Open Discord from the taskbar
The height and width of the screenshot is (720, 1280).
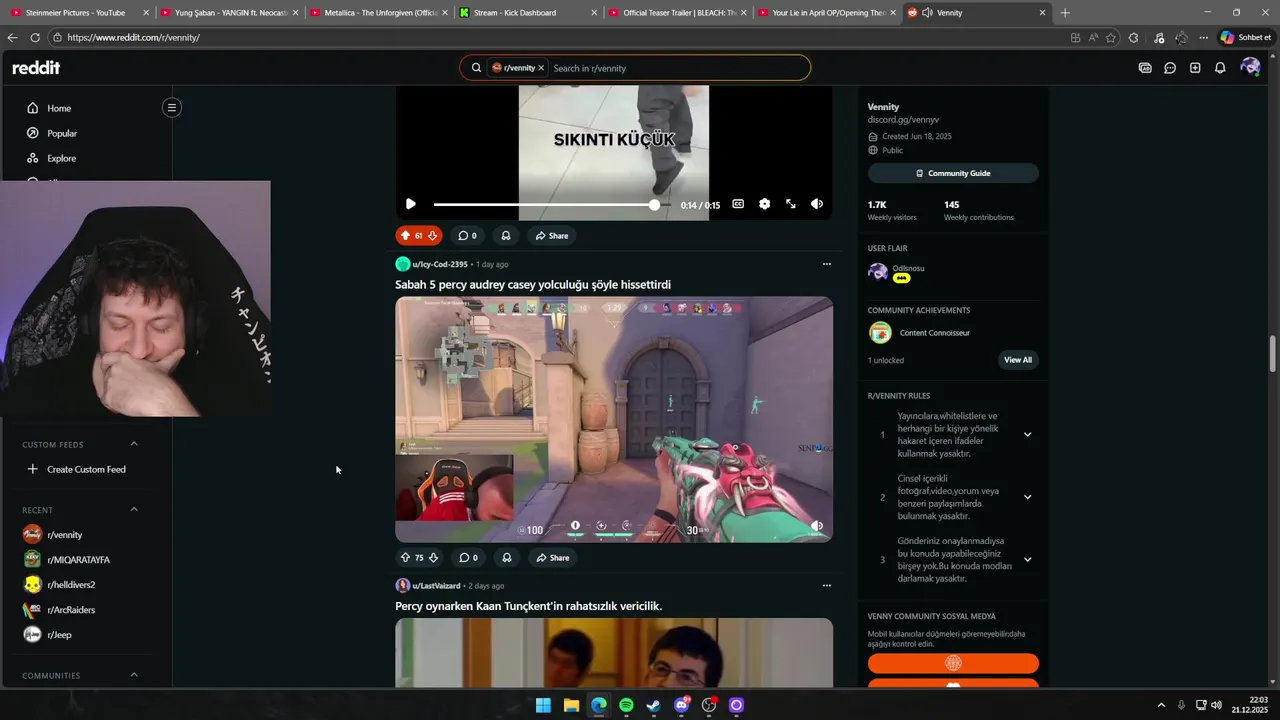click(682, 705)
